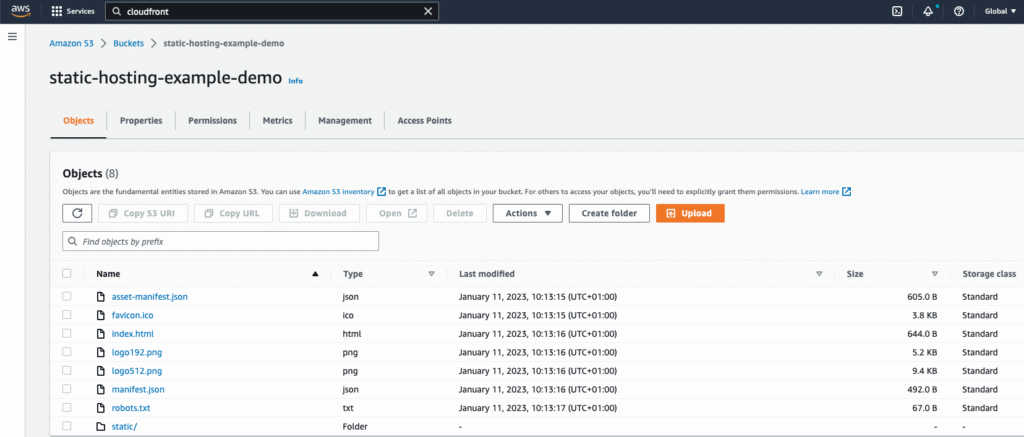Viewport: 1024px width, 437px height.
Task: Click the refresh objects button
Action: click(x=77, y=213)
